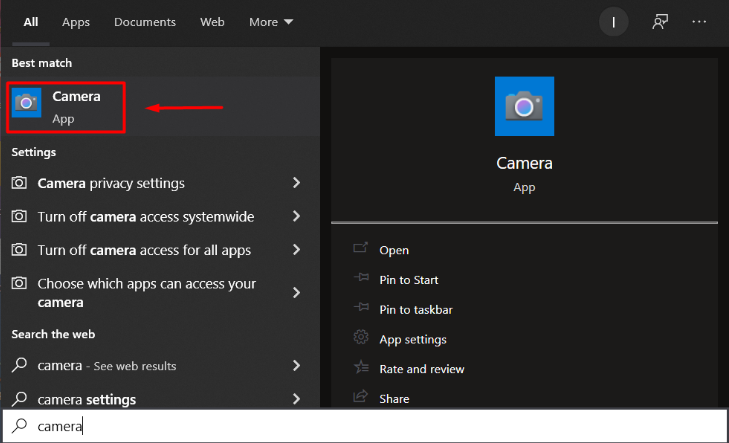Expand Camera privacy settings chevron
729x443 pixels.
coord(296,183)
